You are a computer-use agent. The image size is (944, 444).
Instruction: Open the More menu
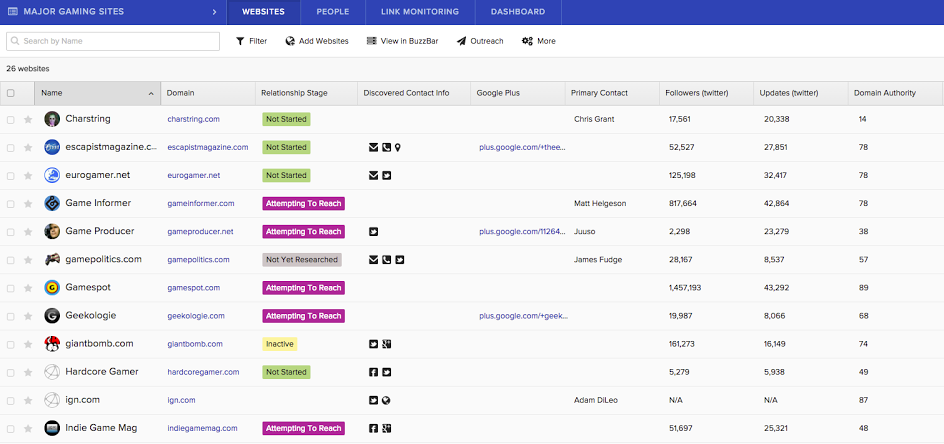pyautogui.click(x=539, y=41)
